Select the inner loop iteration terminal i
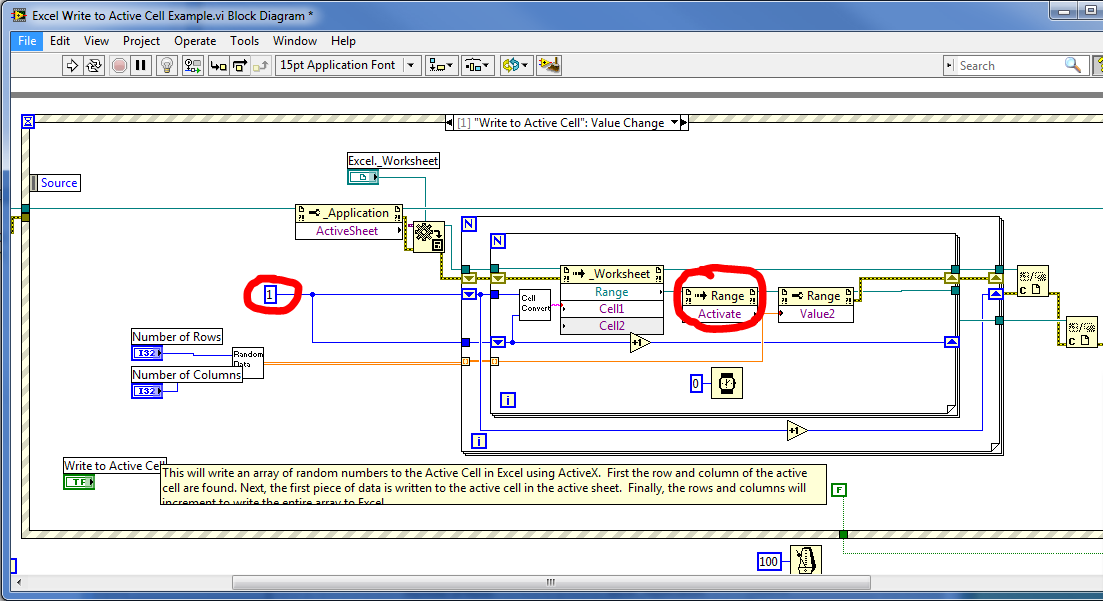 point(507,400)
